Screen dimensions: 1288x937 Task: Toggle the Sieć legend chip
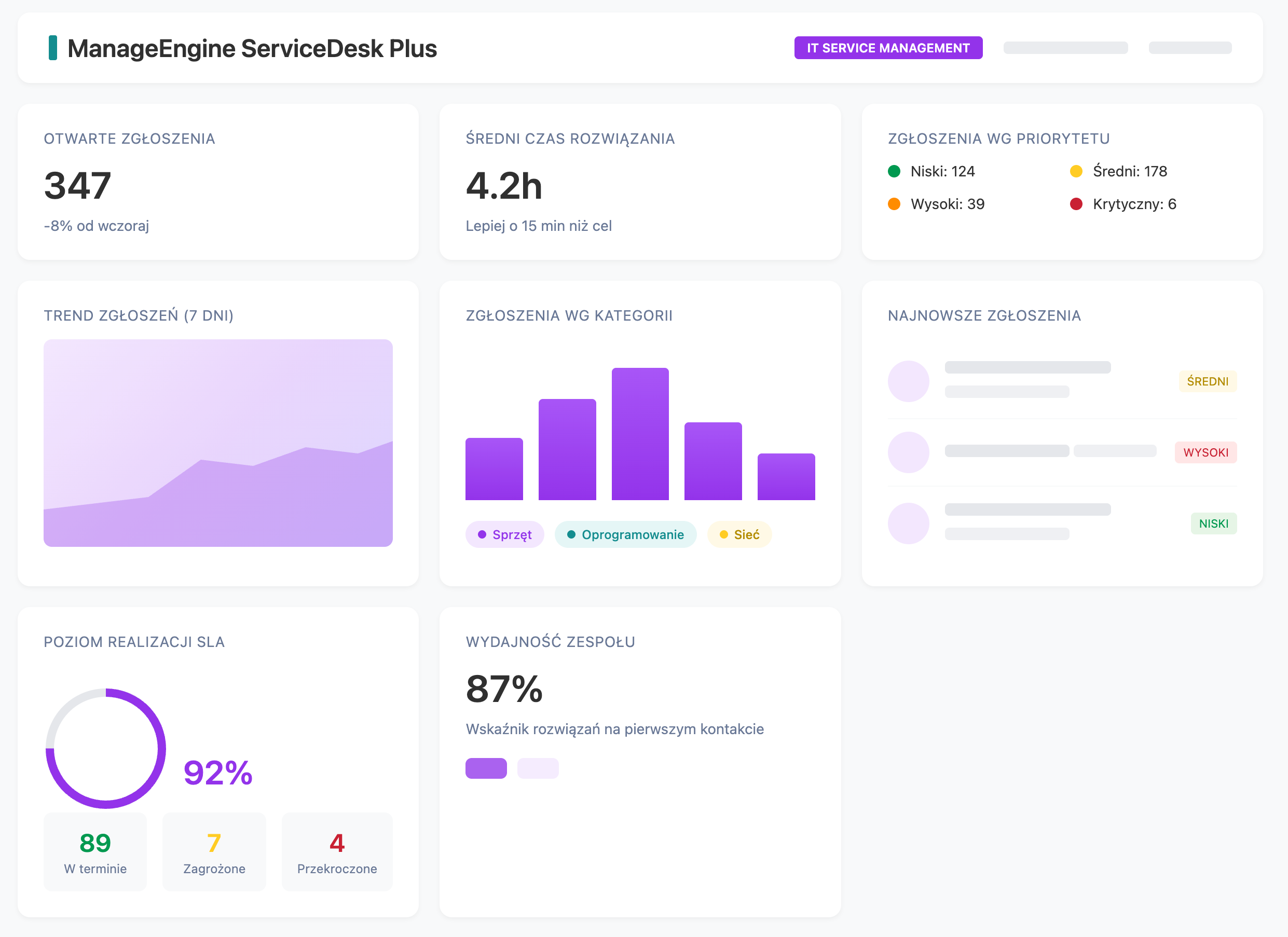[x=739, y=534]
